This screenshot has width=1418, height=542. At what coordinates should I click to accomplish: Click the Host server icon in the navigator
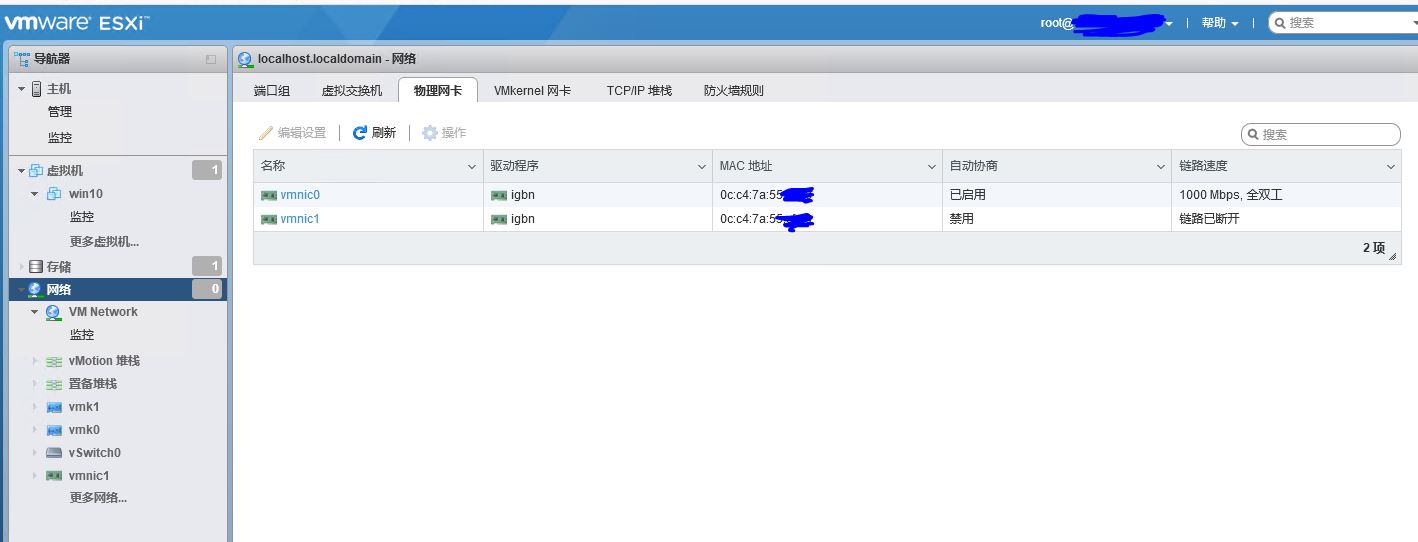point(37,89)
